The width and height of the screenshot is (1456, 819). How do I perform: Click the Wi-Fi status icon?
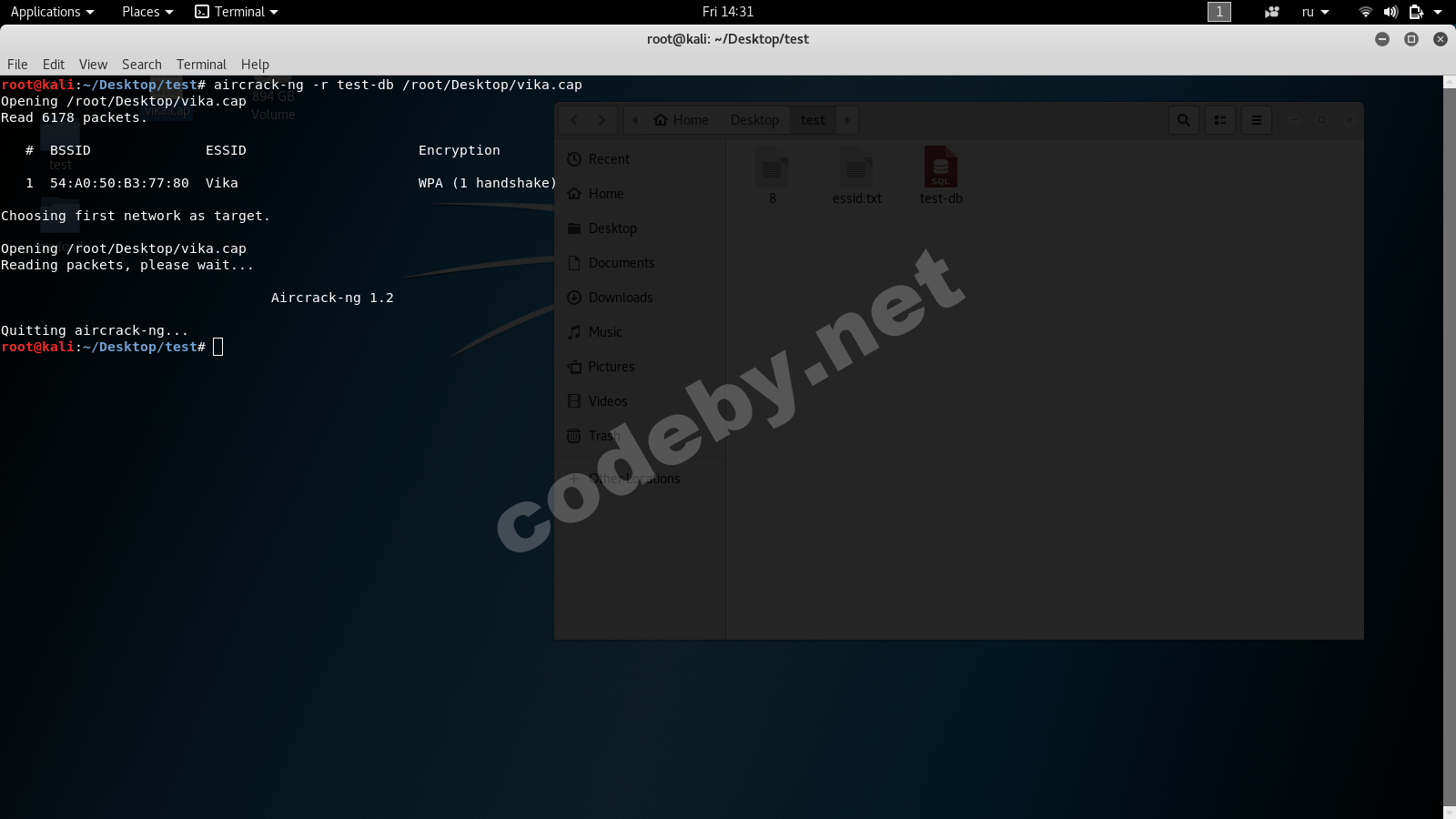tap(1365, 12)
